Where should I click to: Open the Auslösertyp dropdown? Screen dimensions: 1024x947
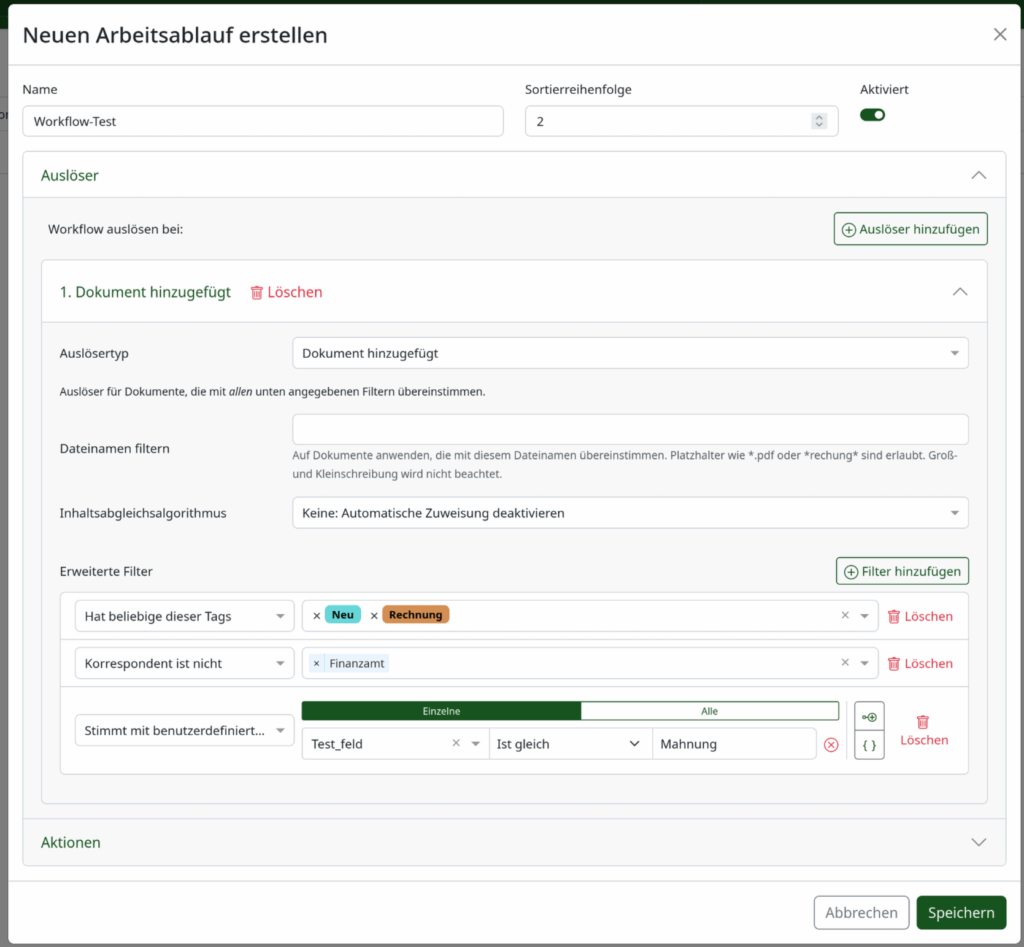point(630,353)
